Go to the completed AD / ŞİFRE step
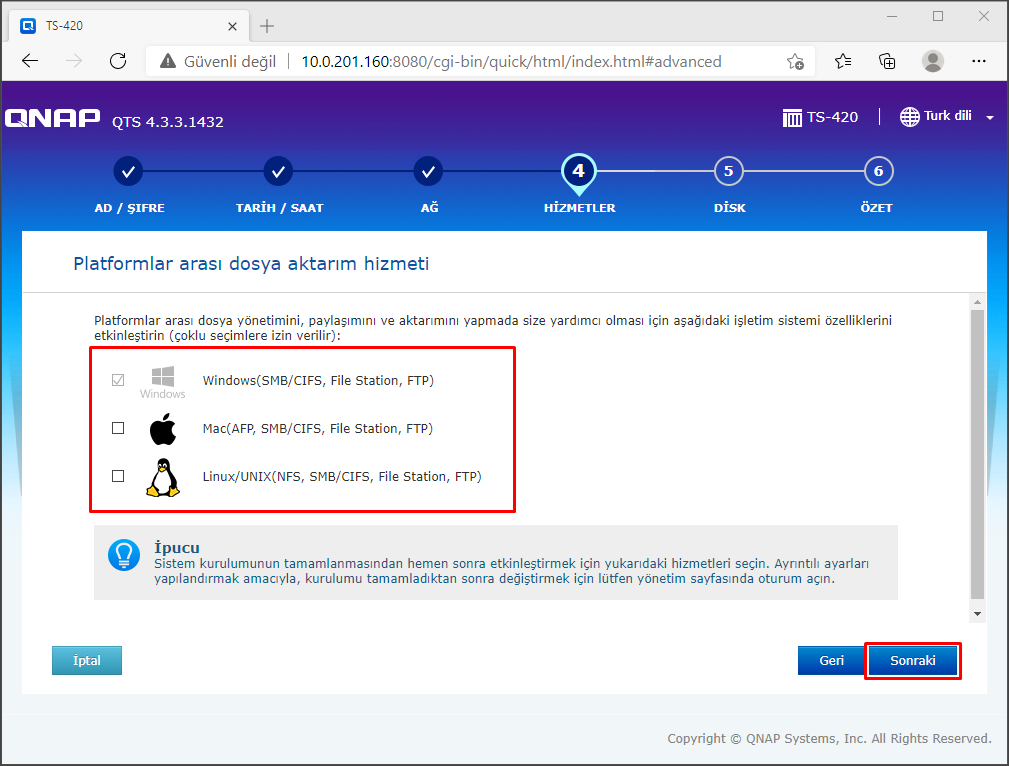 click(128, 171)
